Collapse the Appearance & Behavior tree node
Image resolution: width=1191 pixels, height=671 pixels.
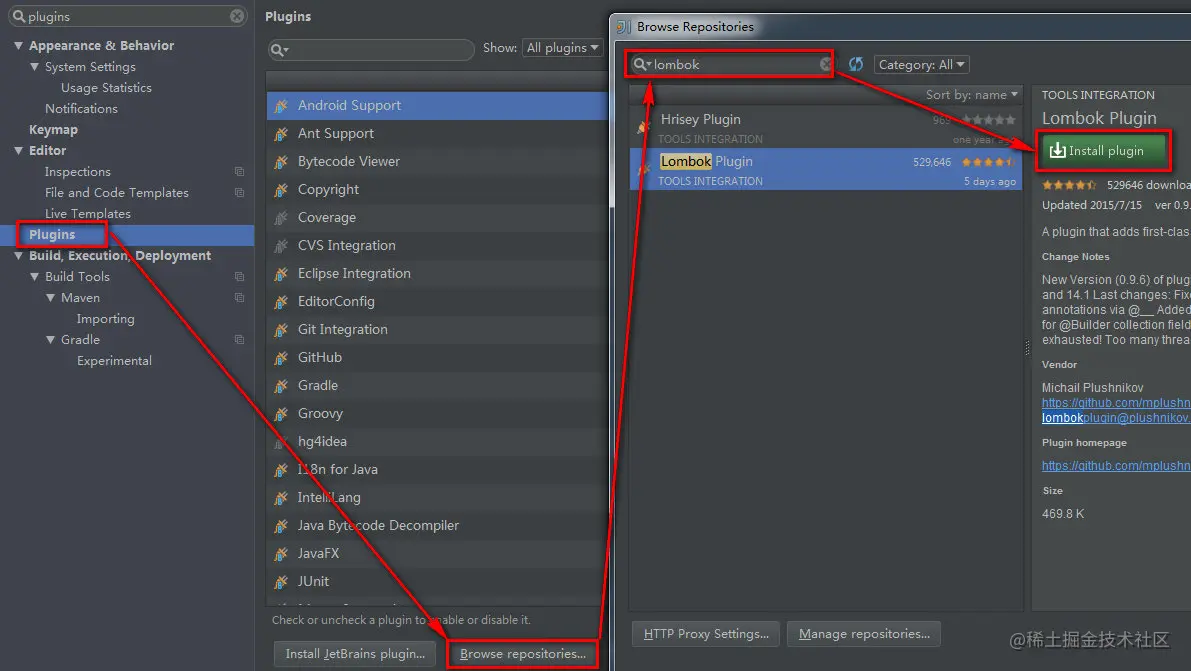[18, 46]
